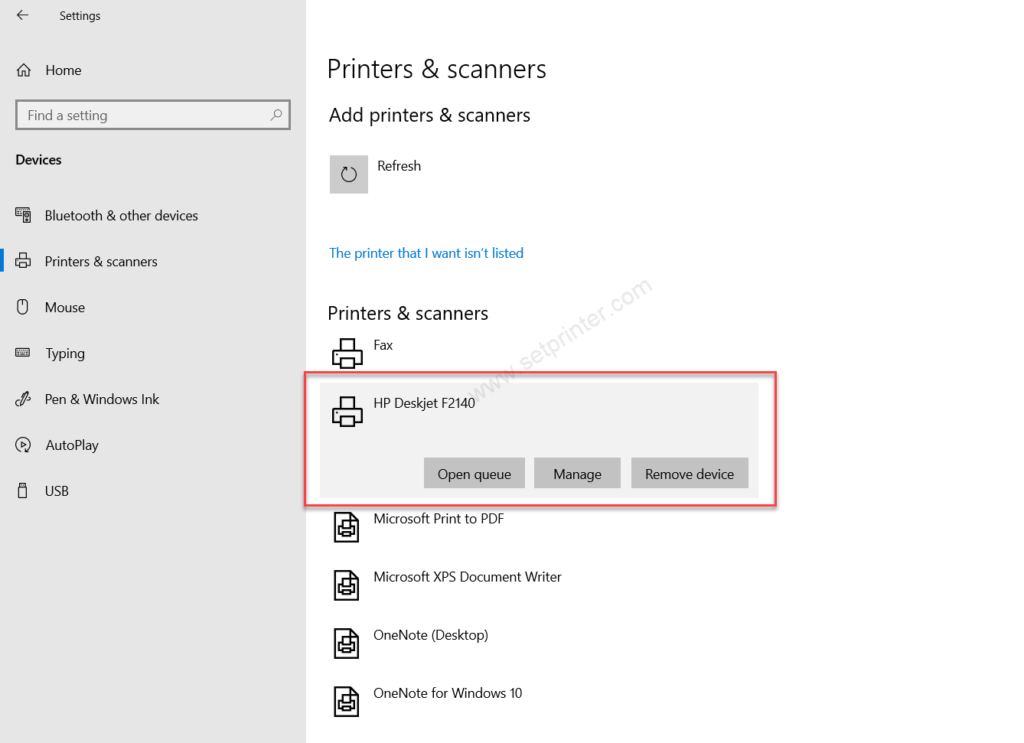Open Pen & Windows Ink settings
Image resolution: width=1024 pixels, height=743 pixels.
point(102,399)
